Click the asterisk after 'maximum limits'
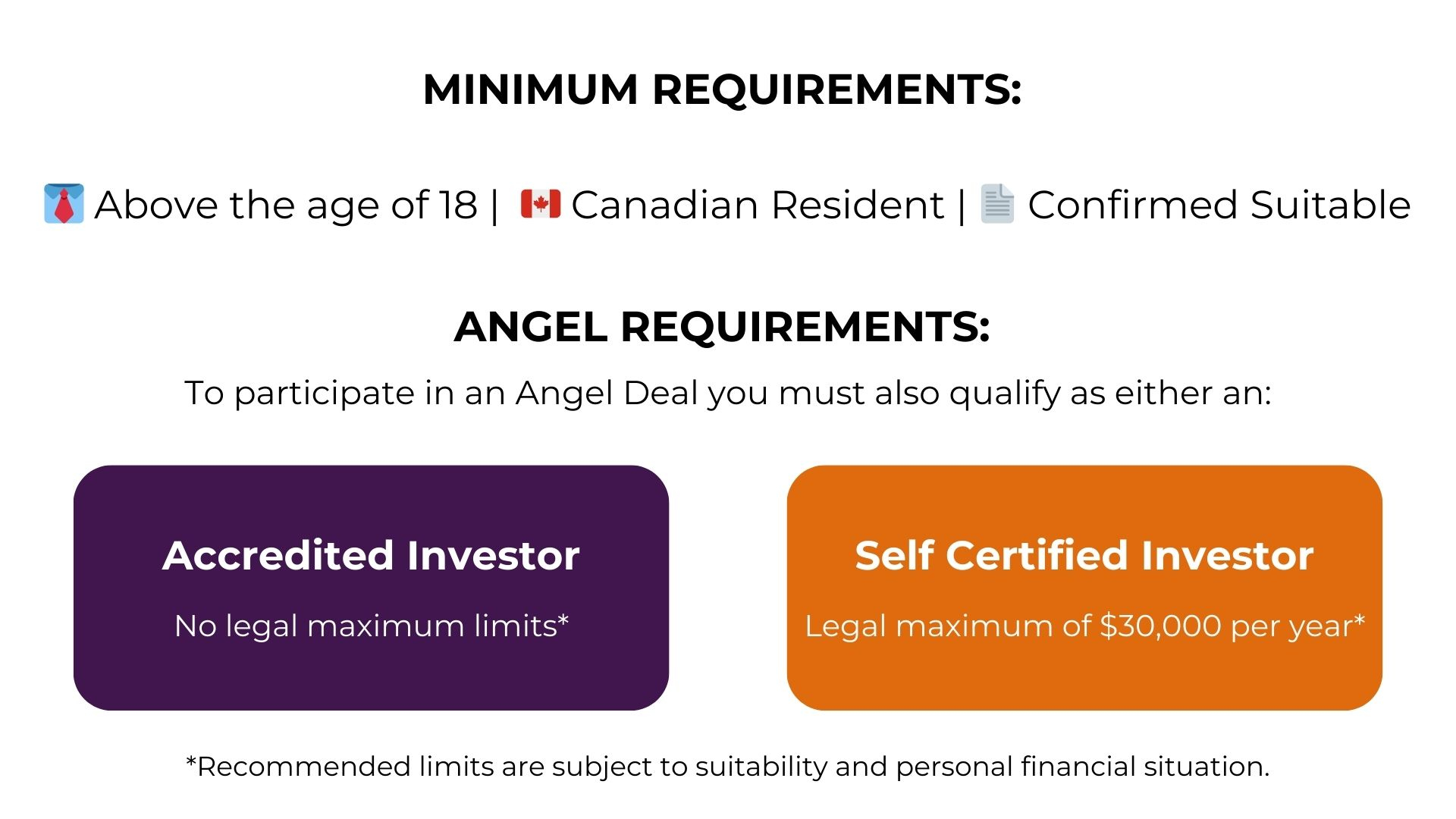The width and height of the screenshot is (1456, 819). [x=563, y=620]
